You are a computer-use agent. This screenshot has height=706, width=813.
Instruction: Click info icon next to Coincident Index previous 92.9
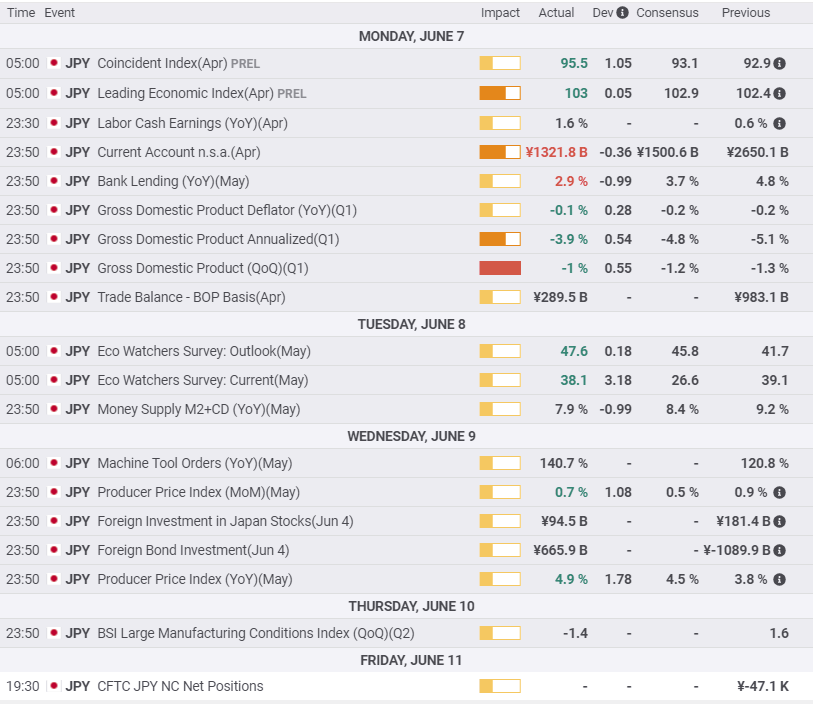point(780,63)
